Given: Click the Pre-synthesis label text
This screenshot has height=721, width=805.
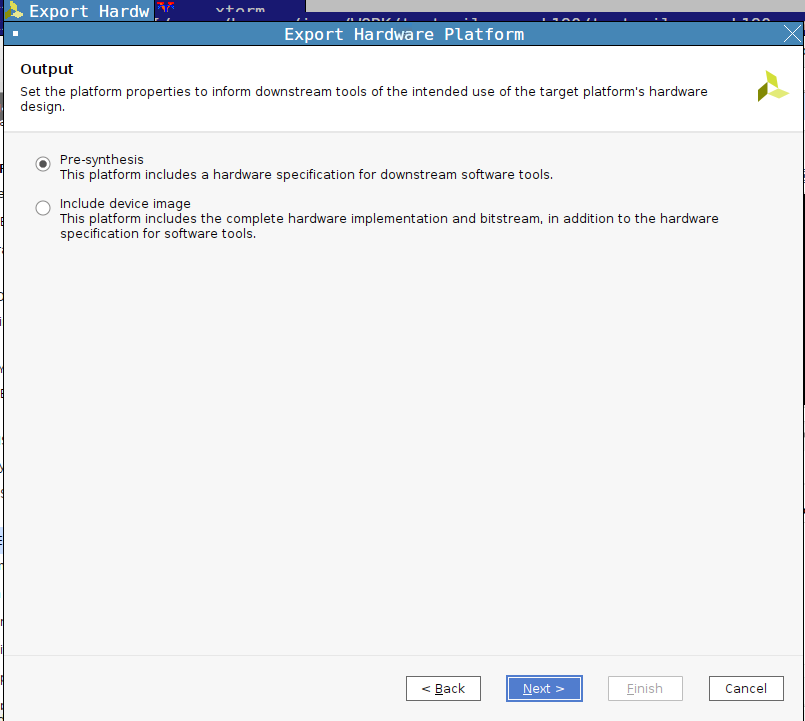Looking at the screenshot, I should coord(102,159).
